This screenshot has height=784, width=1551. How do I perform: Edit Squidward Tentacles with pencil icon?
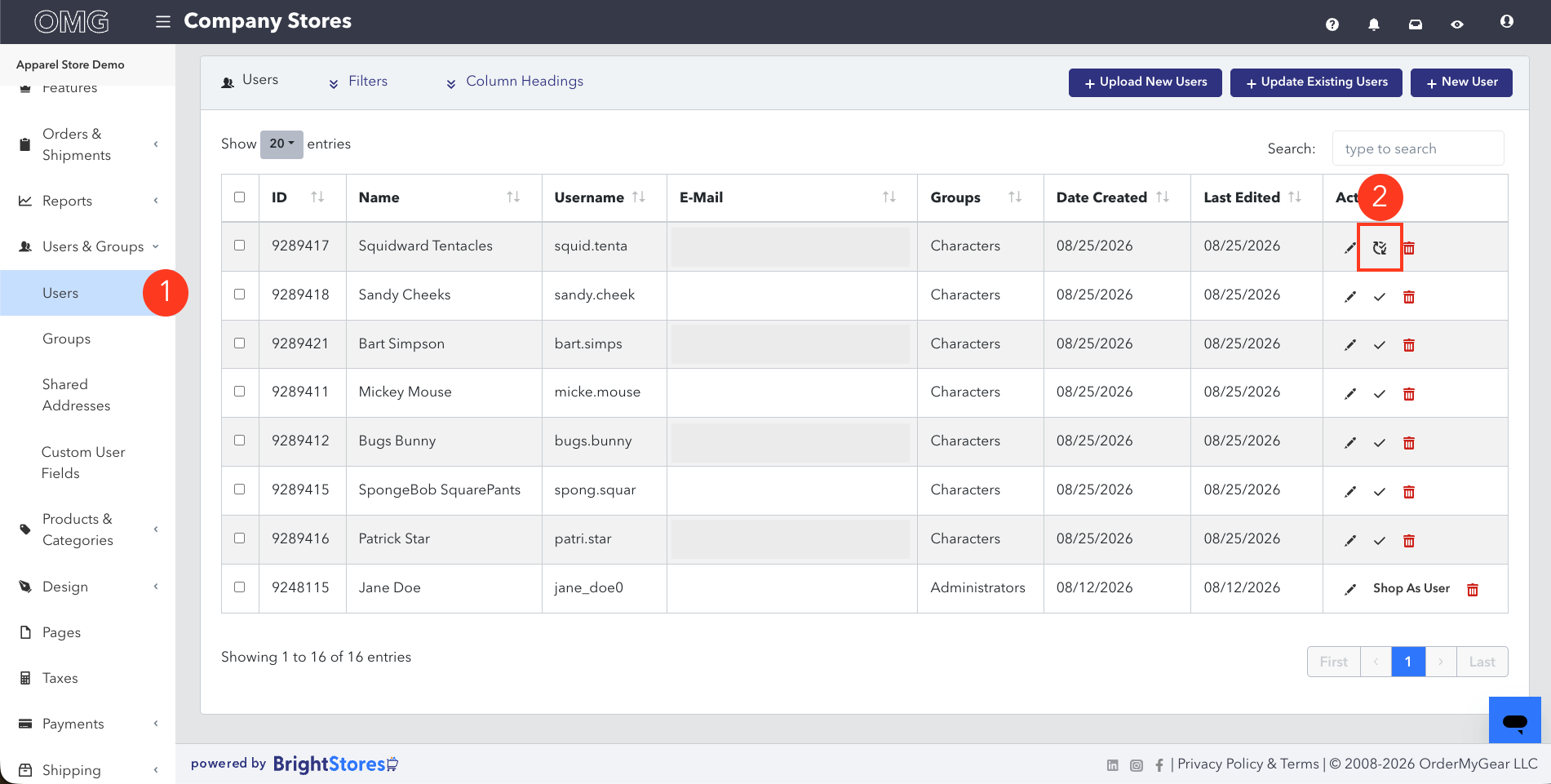[1350, 248]
